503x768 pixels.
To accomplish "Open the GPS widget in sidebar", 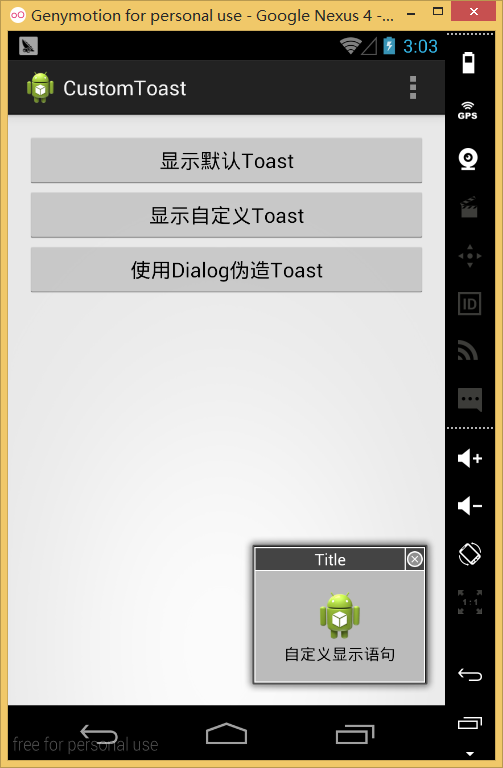I will coord(468,111).
